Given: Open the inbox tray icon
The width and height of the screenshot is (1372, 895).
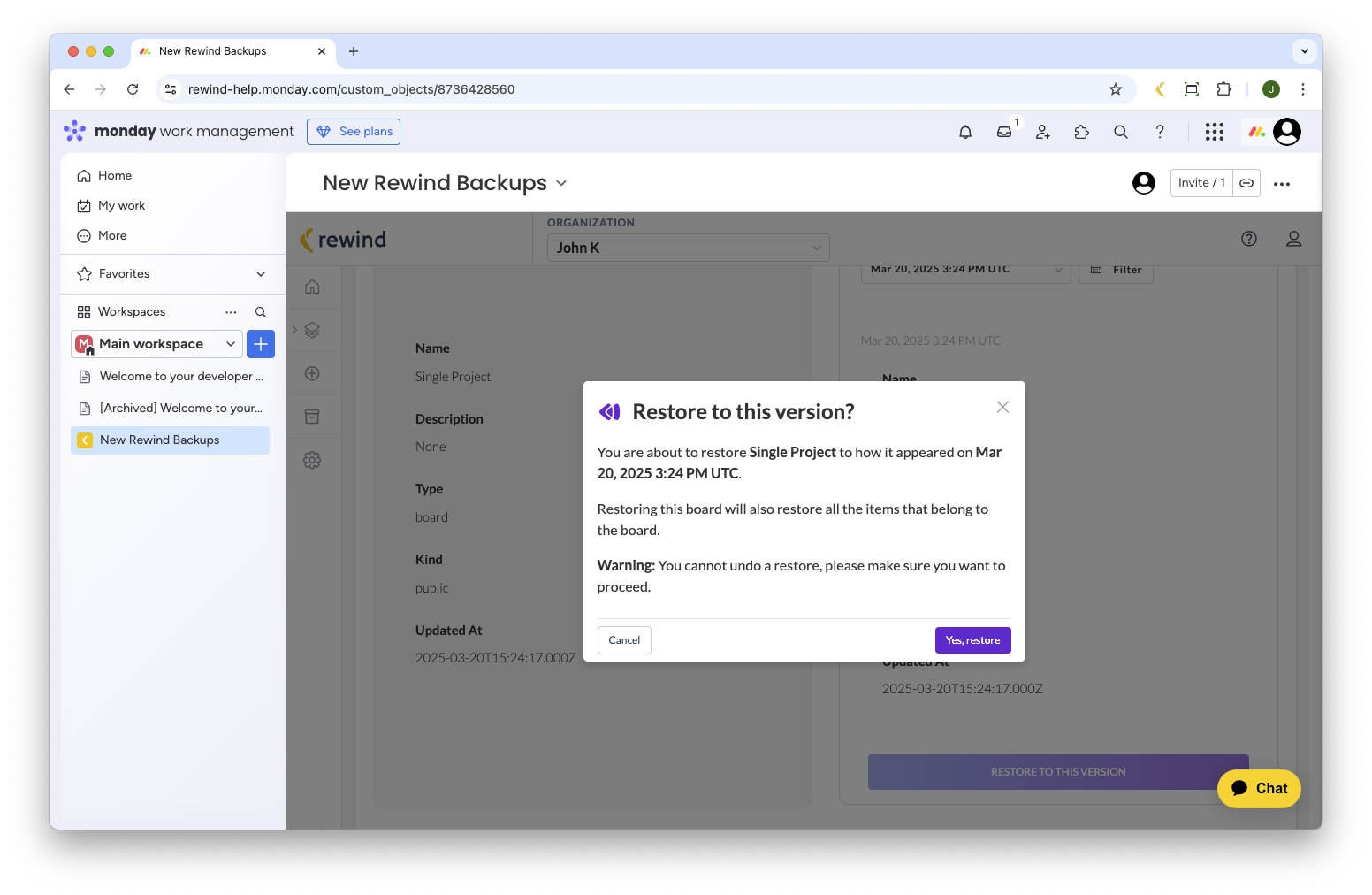Looking at the screenshot, I should [x=1004, y=132].
